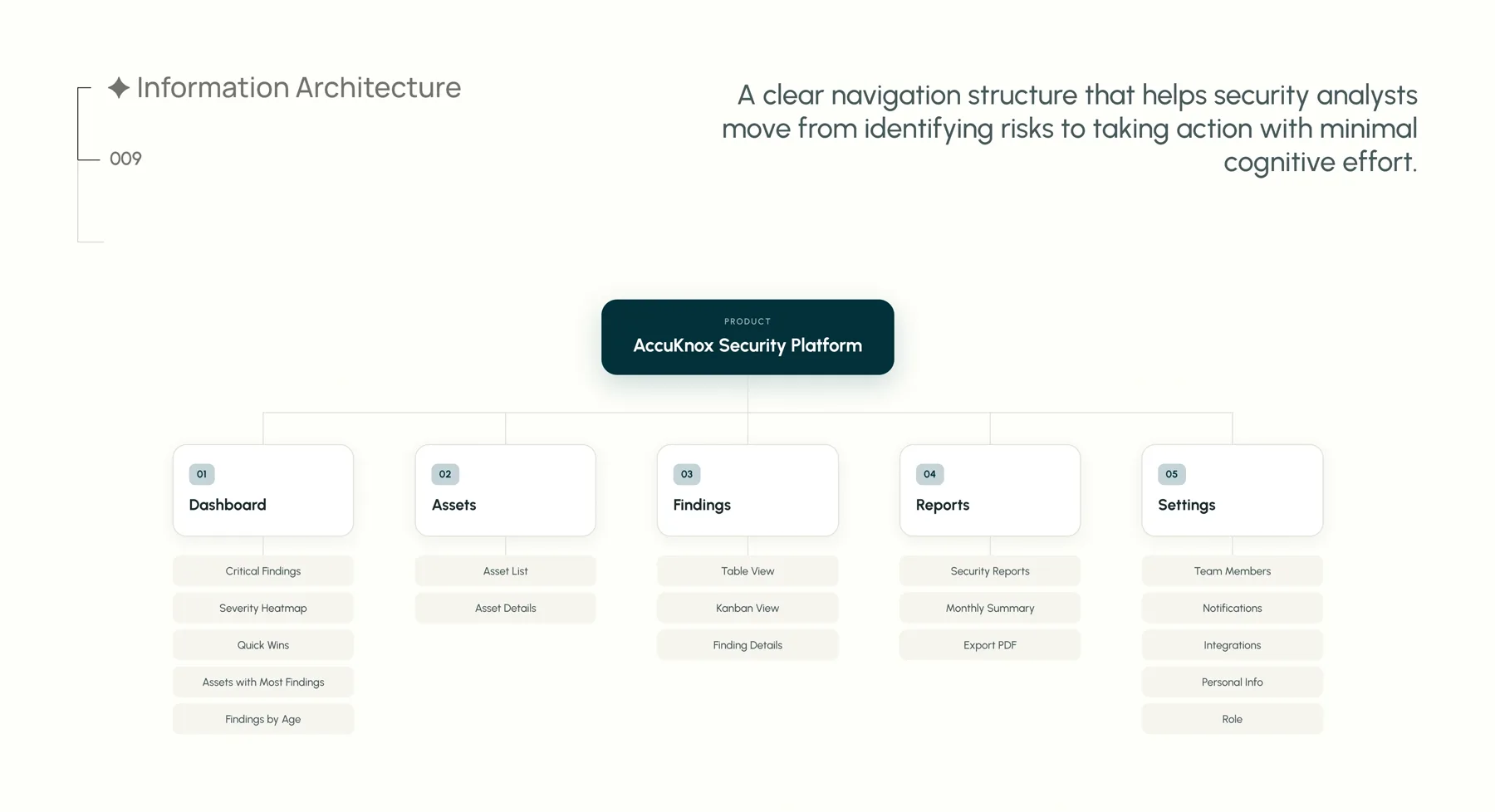Open Asset Details under Assets
The height and width of the screenshot is (812, 1495).
506,608
